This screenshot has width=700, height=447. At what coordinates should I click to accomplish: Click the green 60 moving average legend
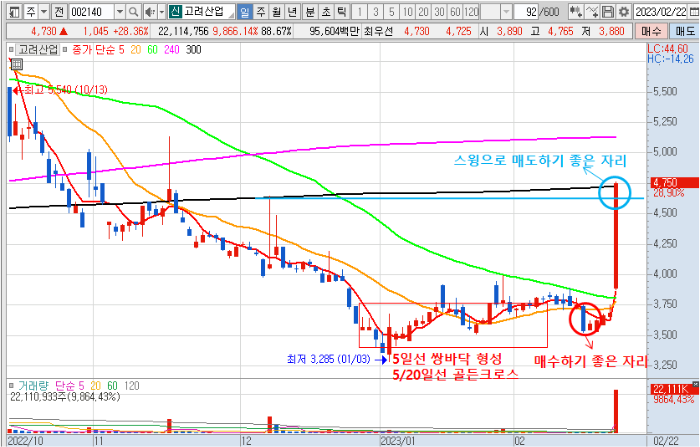(x=152, y=50)
